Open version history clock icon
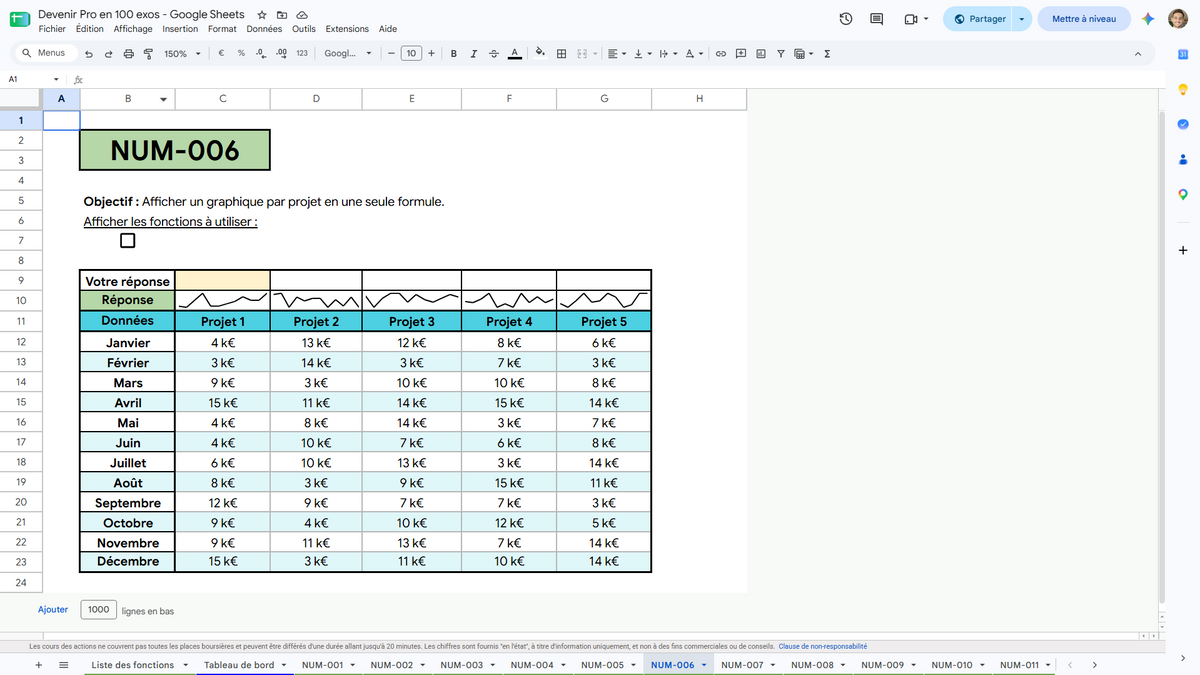Screen dimensions: 1200x675 point(846,19)
